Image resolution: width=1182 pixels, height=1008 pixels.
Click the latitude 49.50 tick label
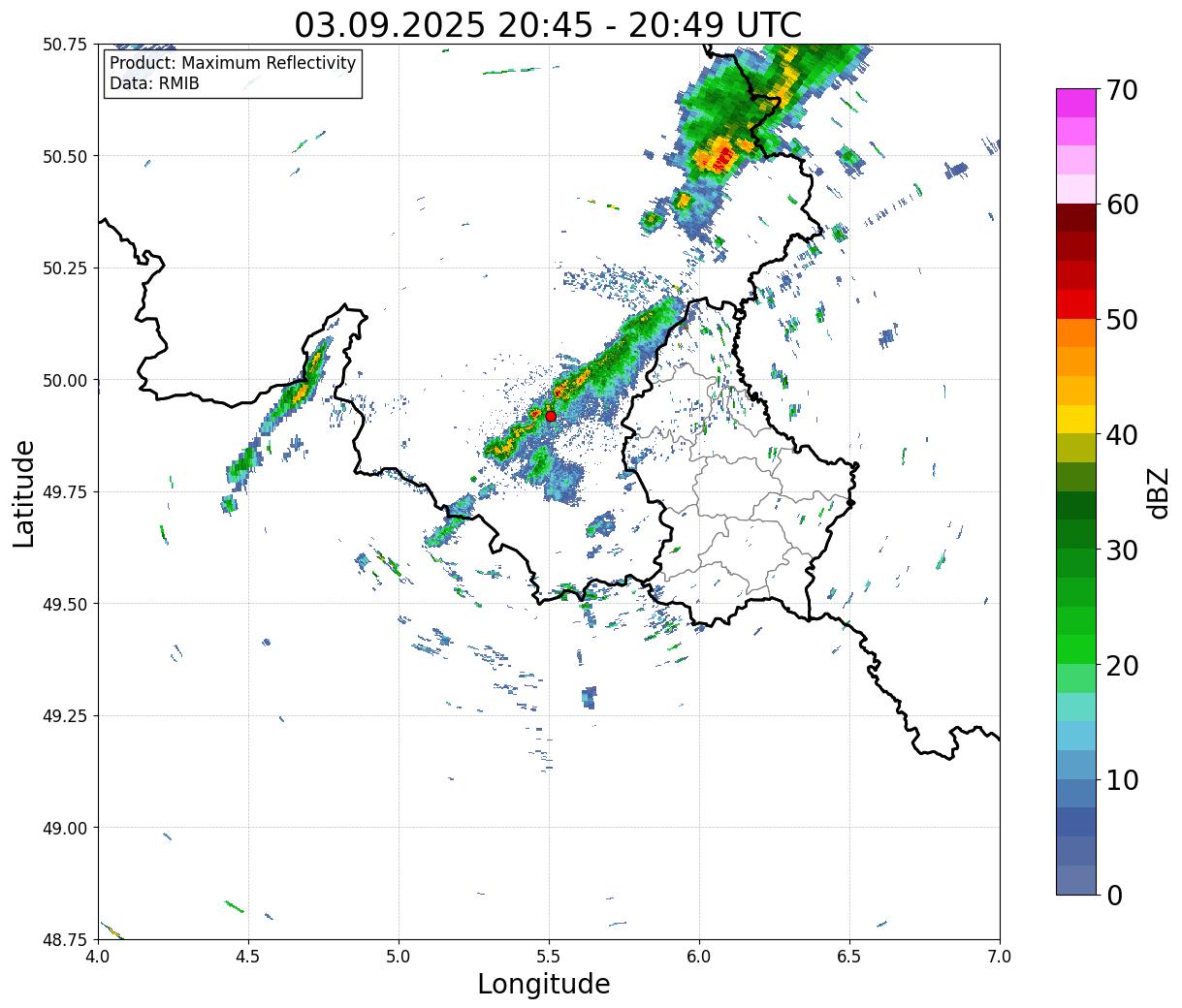64,604
